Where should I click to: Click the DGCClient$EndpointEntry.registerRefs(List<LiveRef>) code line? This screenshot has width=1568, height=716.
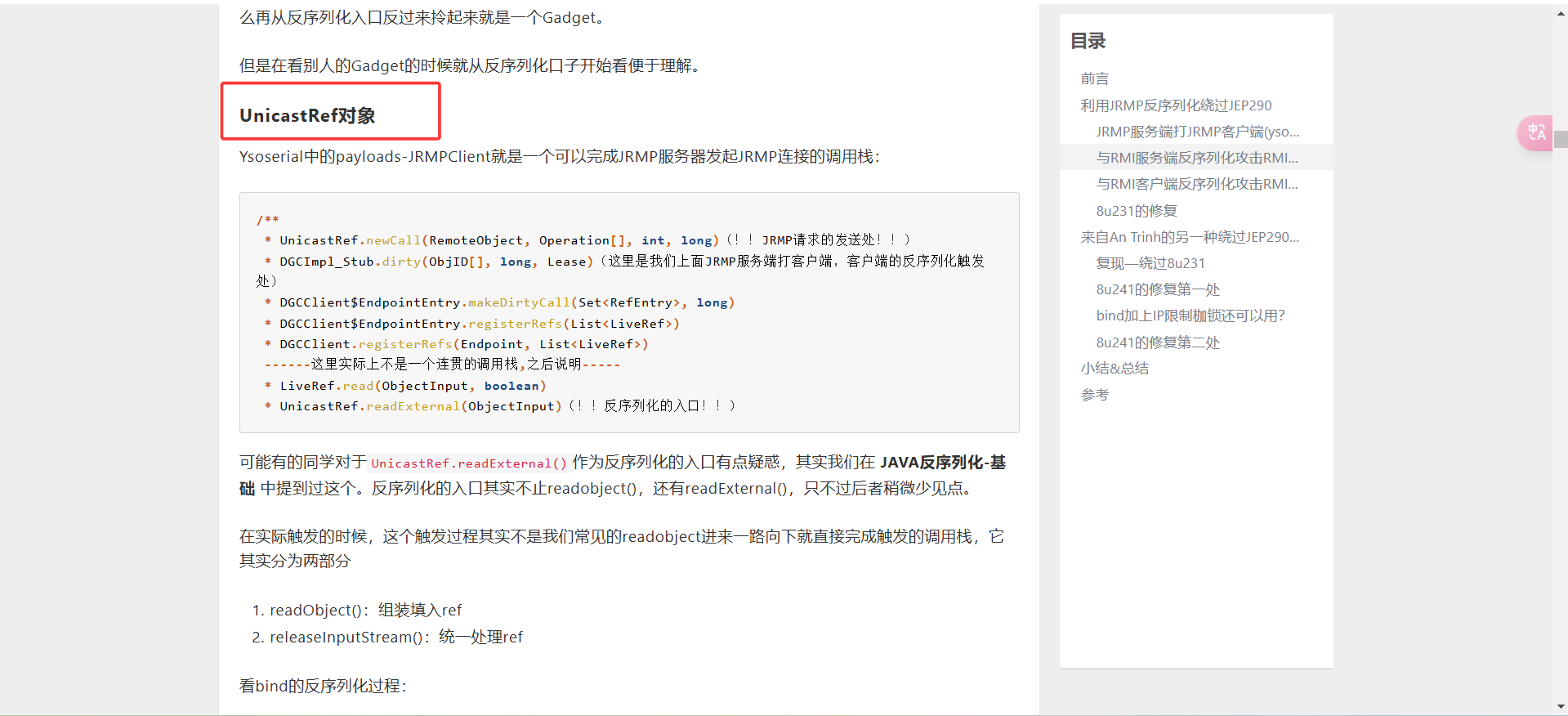(x=471, y=324)
